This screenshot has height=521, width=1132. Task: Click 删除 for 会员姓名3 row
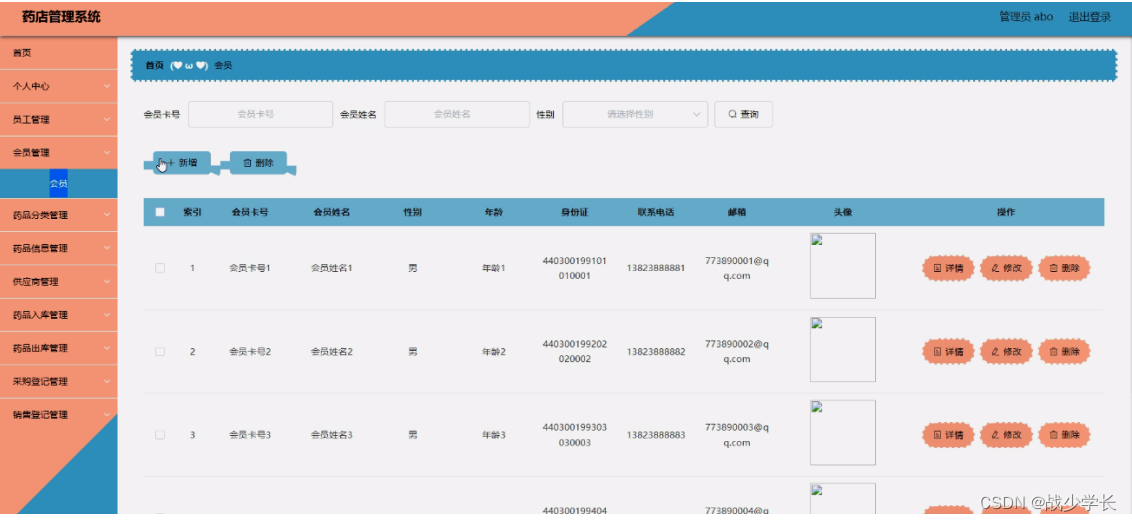pos(1064,435)
